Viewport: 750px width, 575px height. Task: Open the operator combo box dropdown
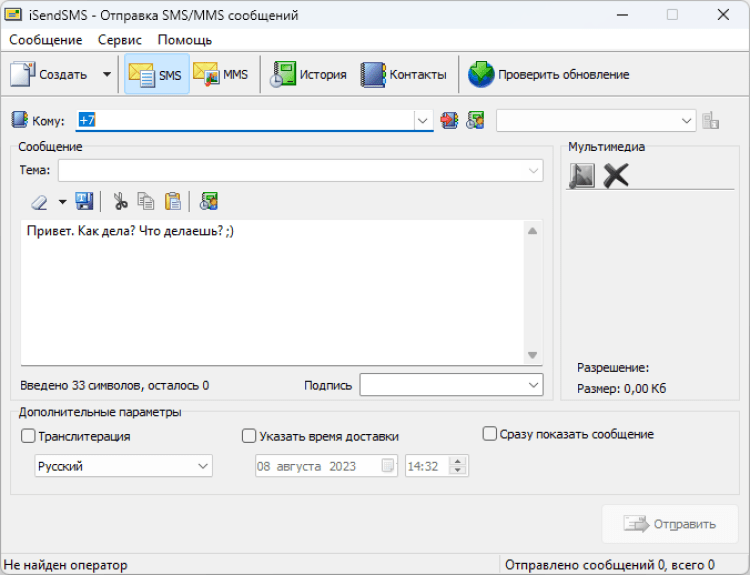pyautogui.click(x=686, y=121)
